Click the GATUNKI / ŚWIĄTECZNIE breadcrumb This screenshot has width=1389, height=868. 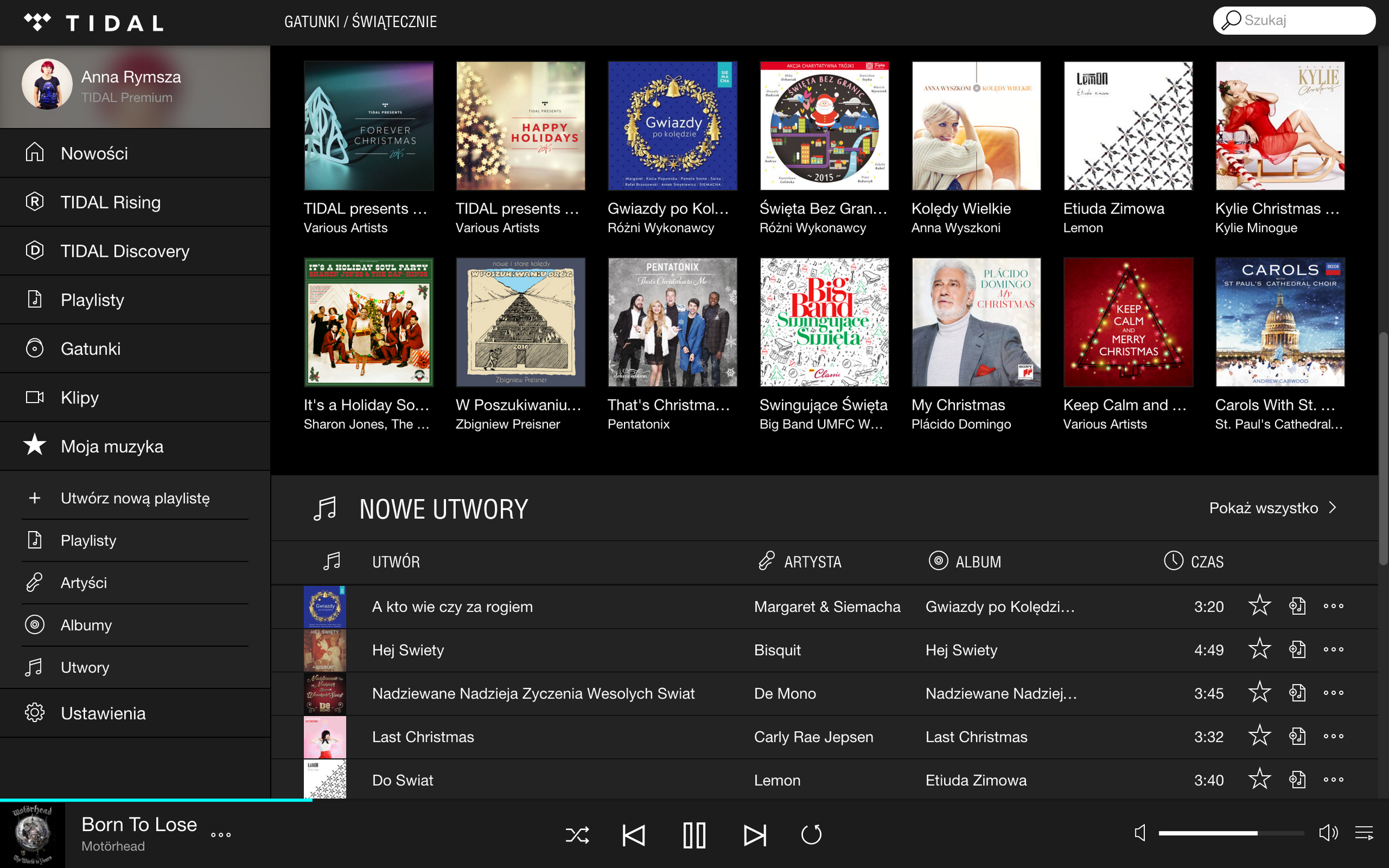coord(361,22)
